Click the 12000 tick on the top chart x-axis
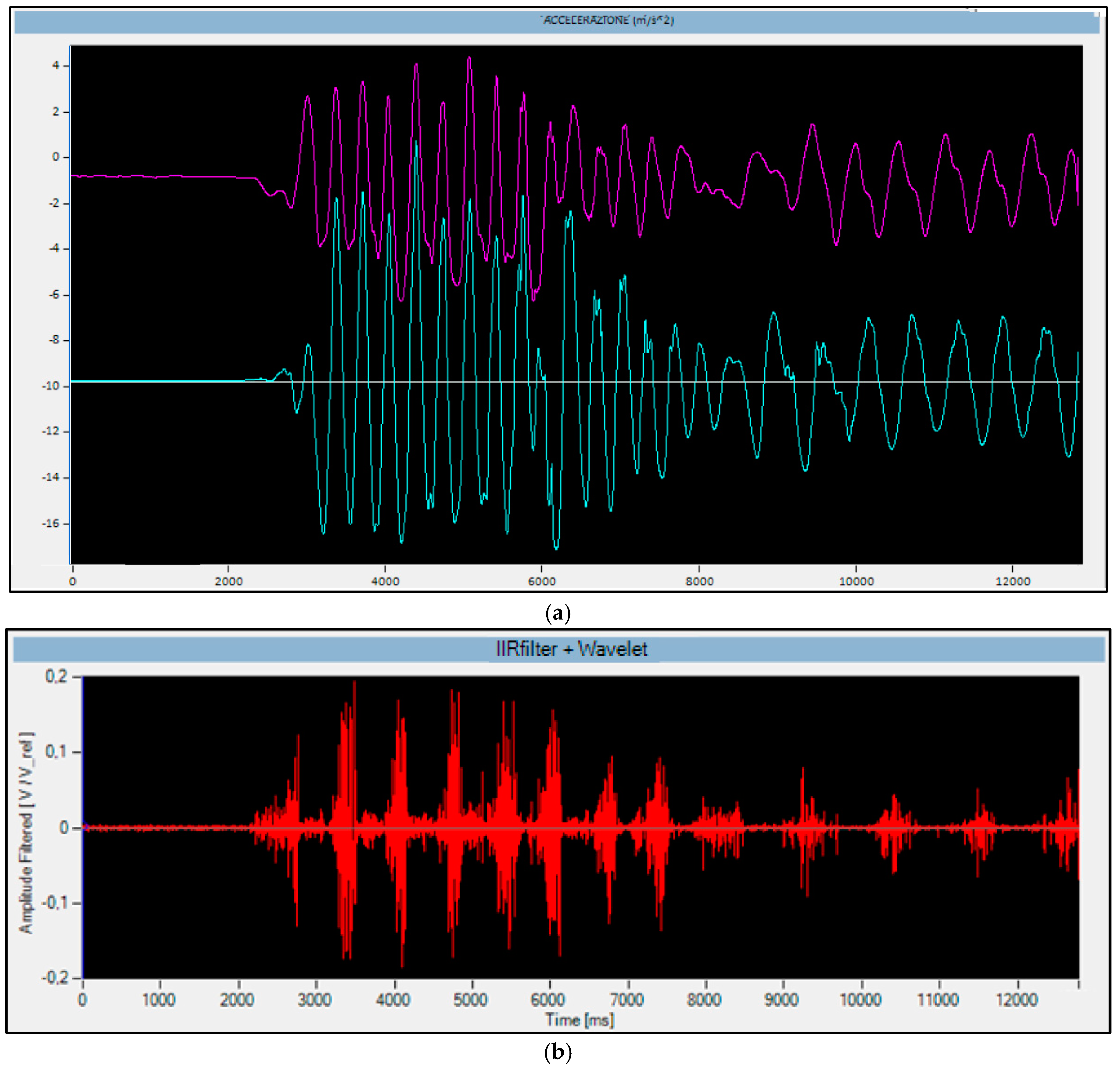 pyautogui.click(x=1013, y=582)
